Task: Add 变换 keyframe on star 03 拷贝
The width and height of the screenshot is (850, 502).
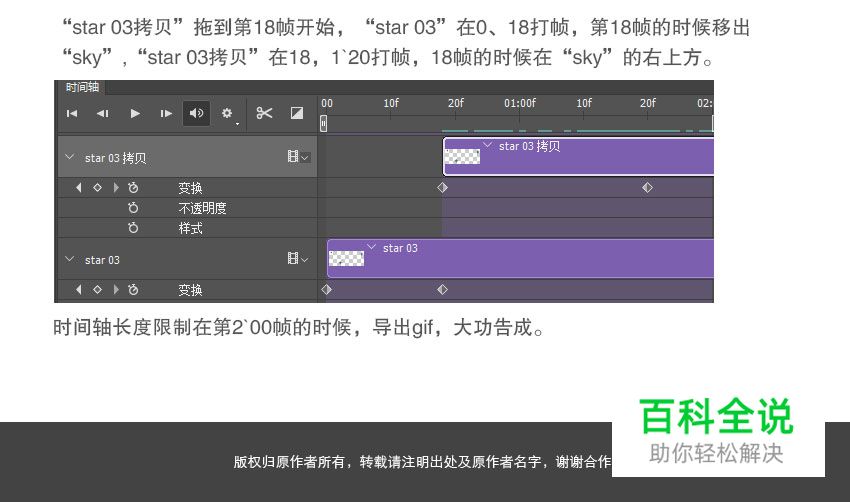Action: [x=98, y=188]
